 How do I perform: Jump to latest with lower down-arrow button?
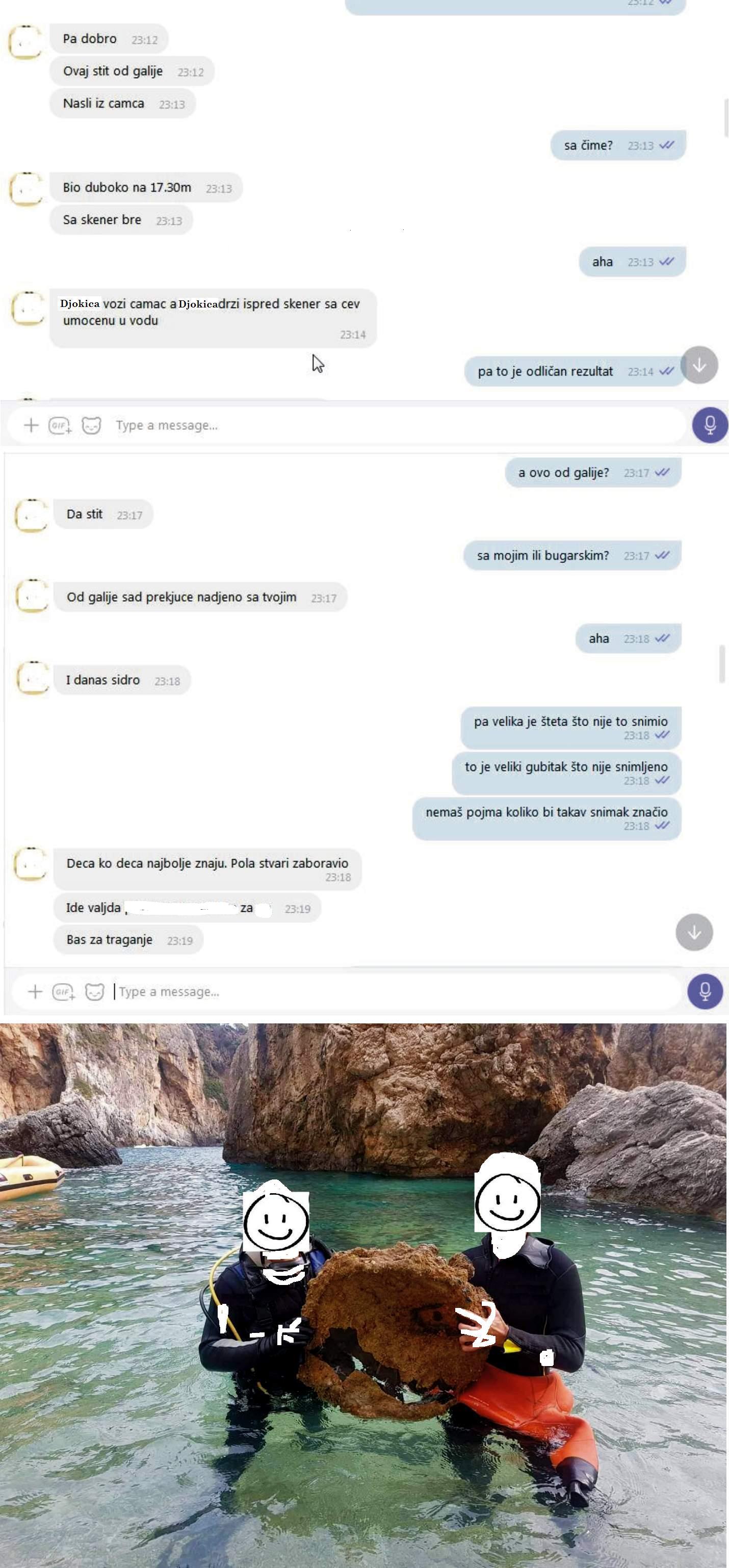(x=694, y=932)
